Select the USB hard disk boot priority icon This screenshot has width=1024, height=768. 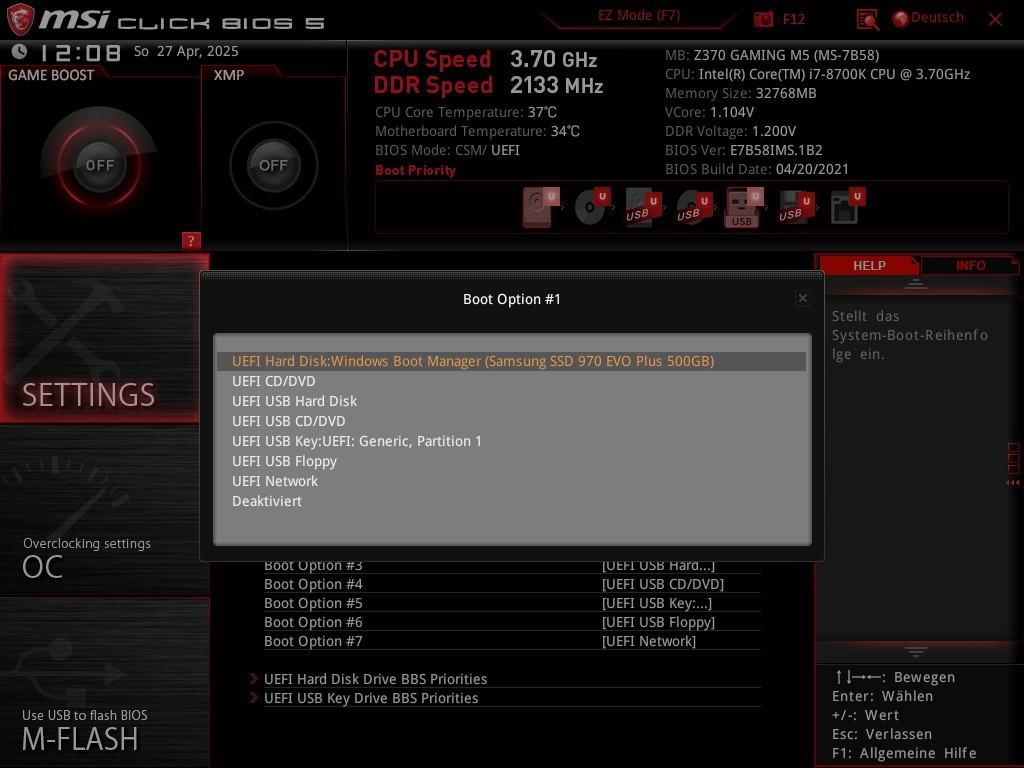643,207
